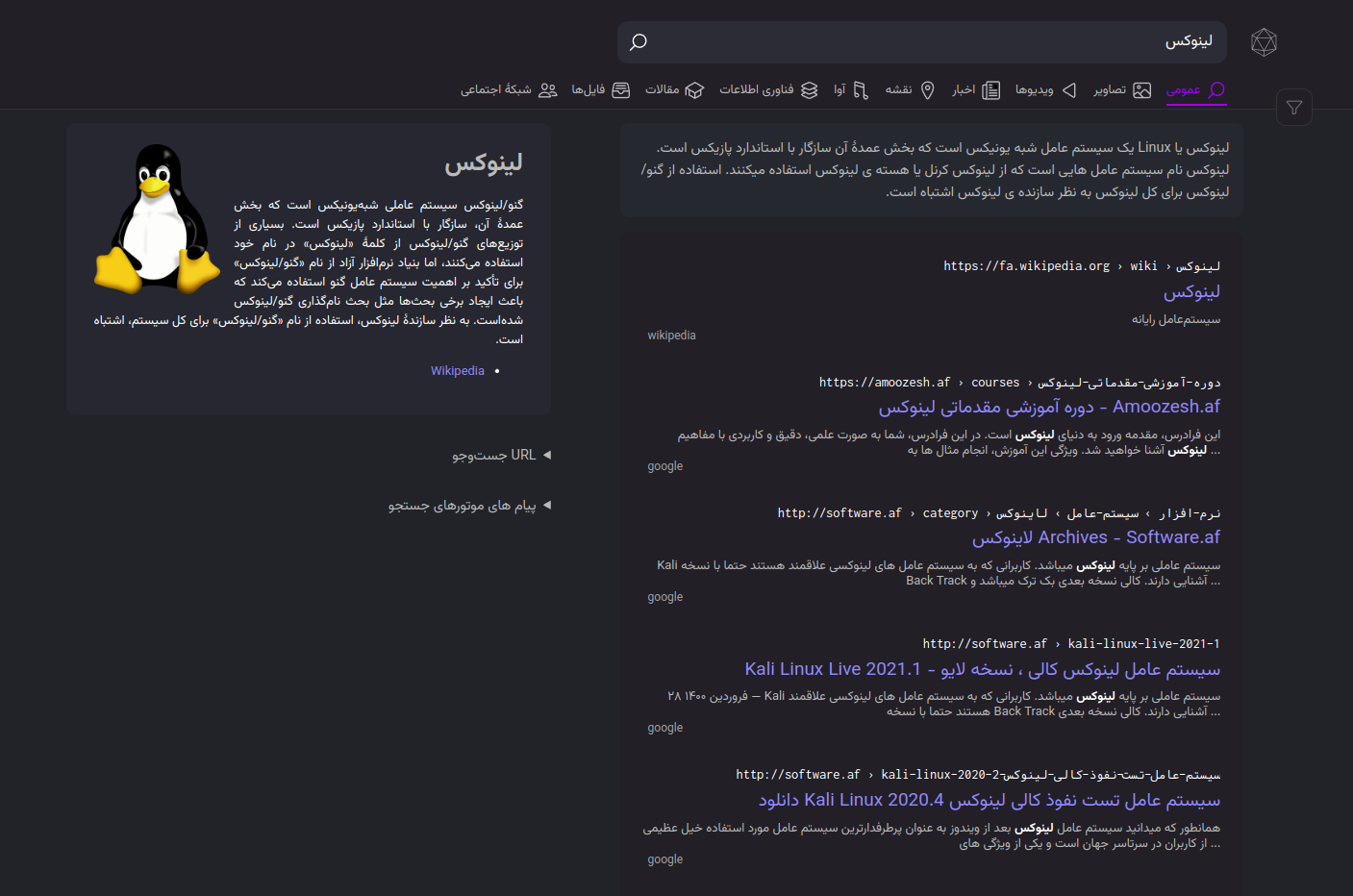This screenshot has width=1353, height=896.
Task: Open the Kali Linux Live 2021.1 result
Action: pos(982,669)
